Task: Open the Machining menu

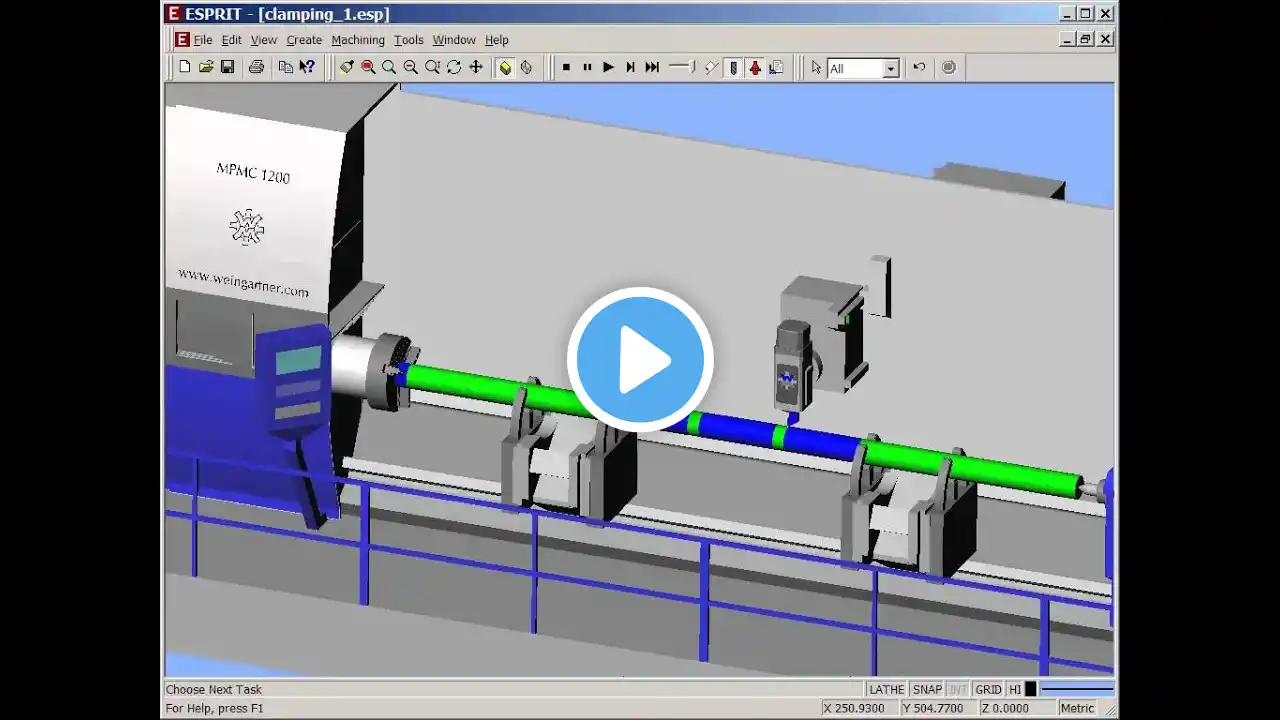Action: pos(358,40)
